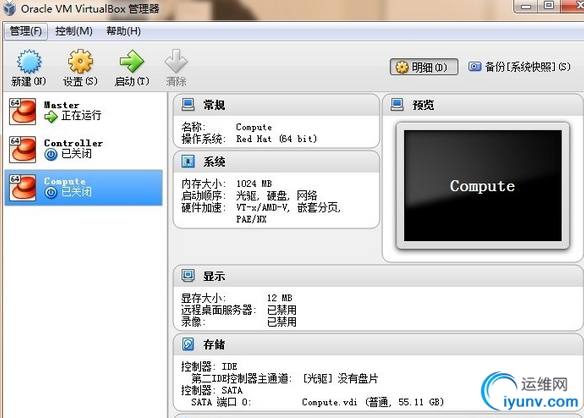This screenshot has width=584, height=418.
Task: Minimize the VirtualBox Manager window
Action: coord(526,6)
